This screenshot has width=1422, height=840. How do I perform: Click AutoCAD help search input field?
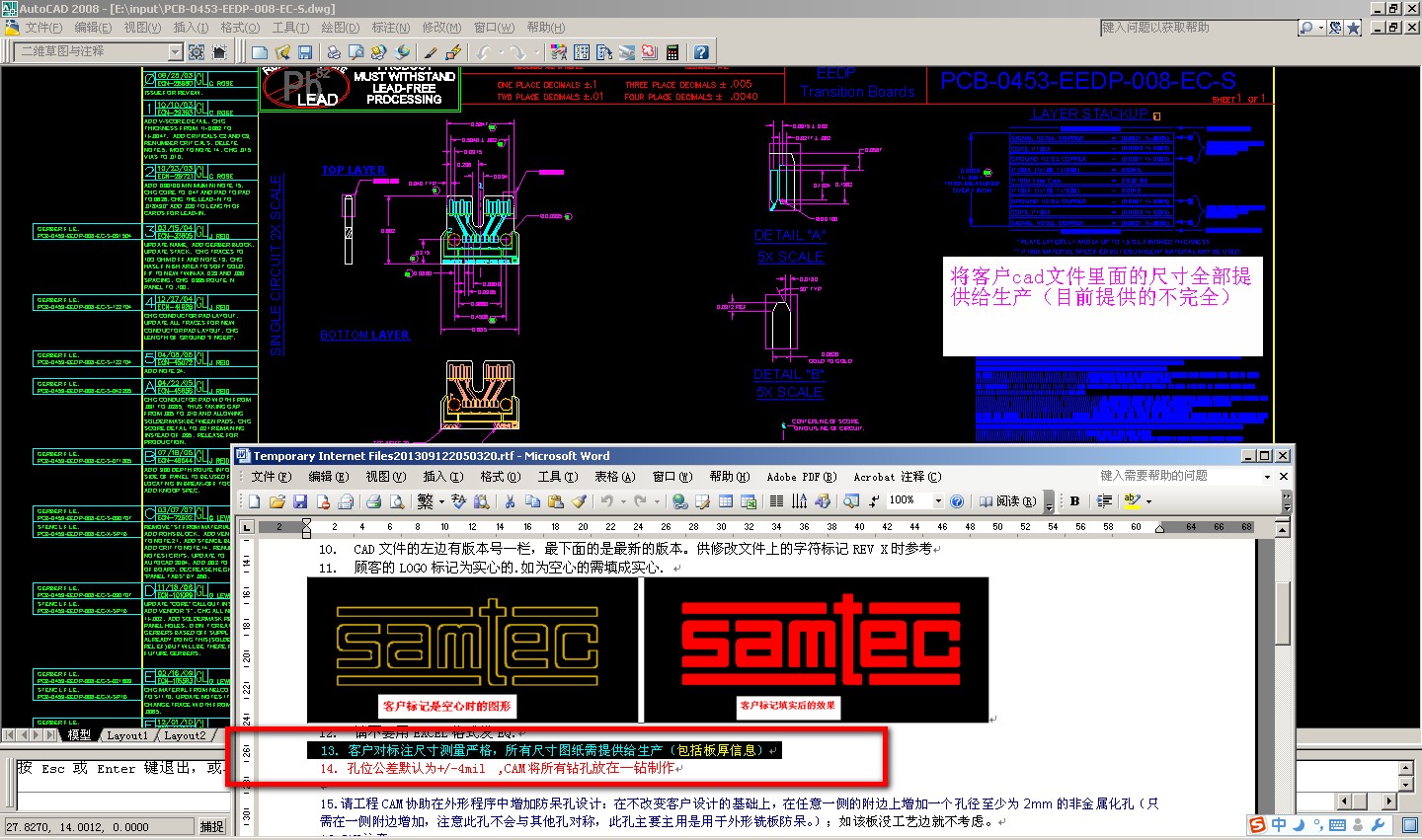[x=1197, y=28]
